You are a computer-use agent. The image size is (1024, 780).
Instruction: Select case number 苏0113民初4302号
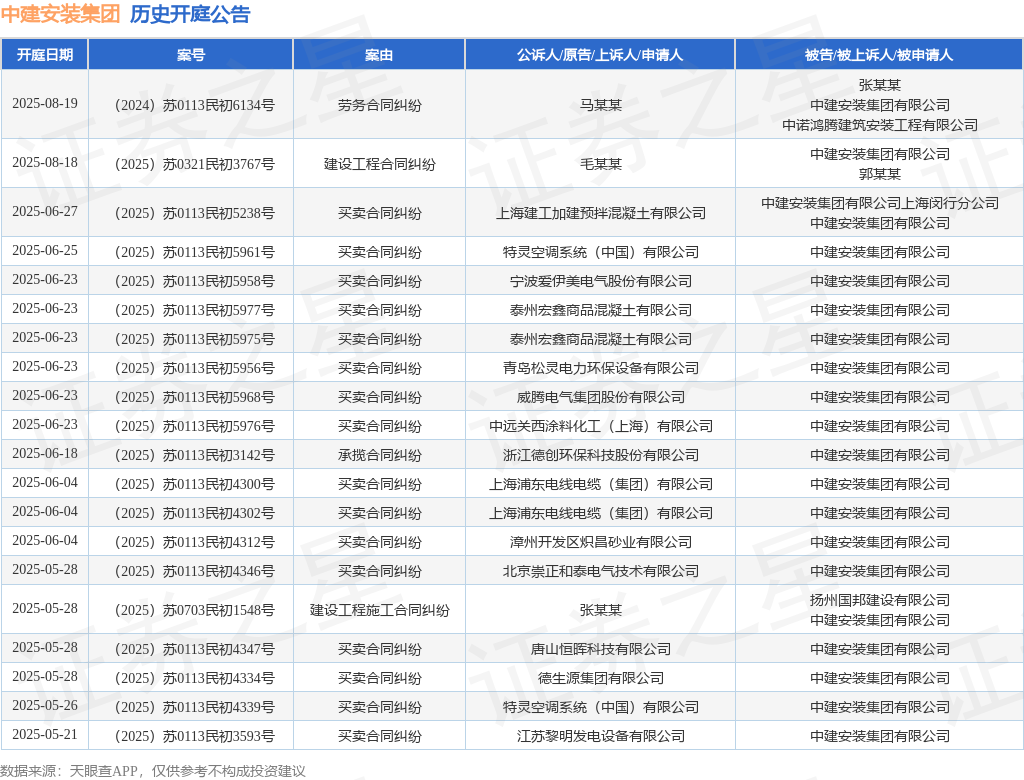[195, 513]
